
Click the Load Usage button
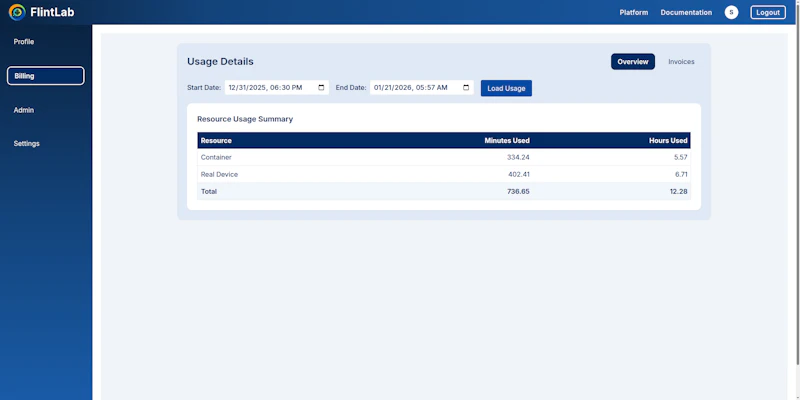[x=506, y=88]
